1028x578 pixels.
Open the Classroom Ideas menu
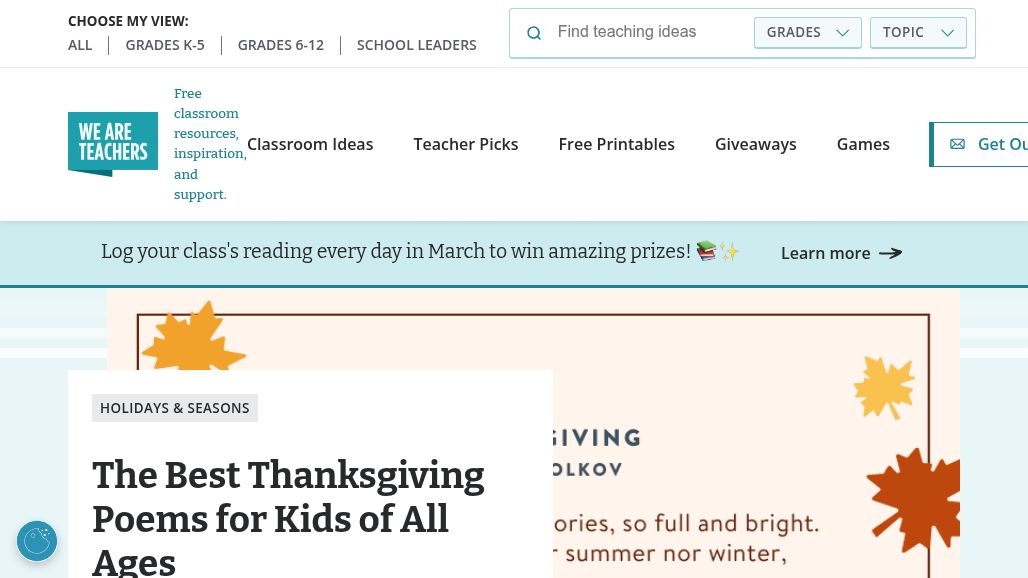[310, 144]
